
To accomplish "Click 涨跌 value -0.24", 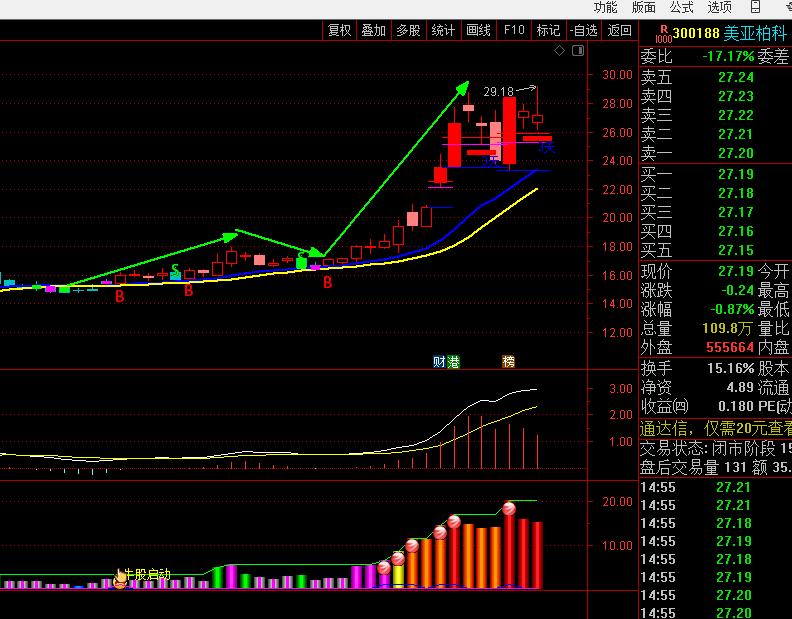I will pos(737,290).
